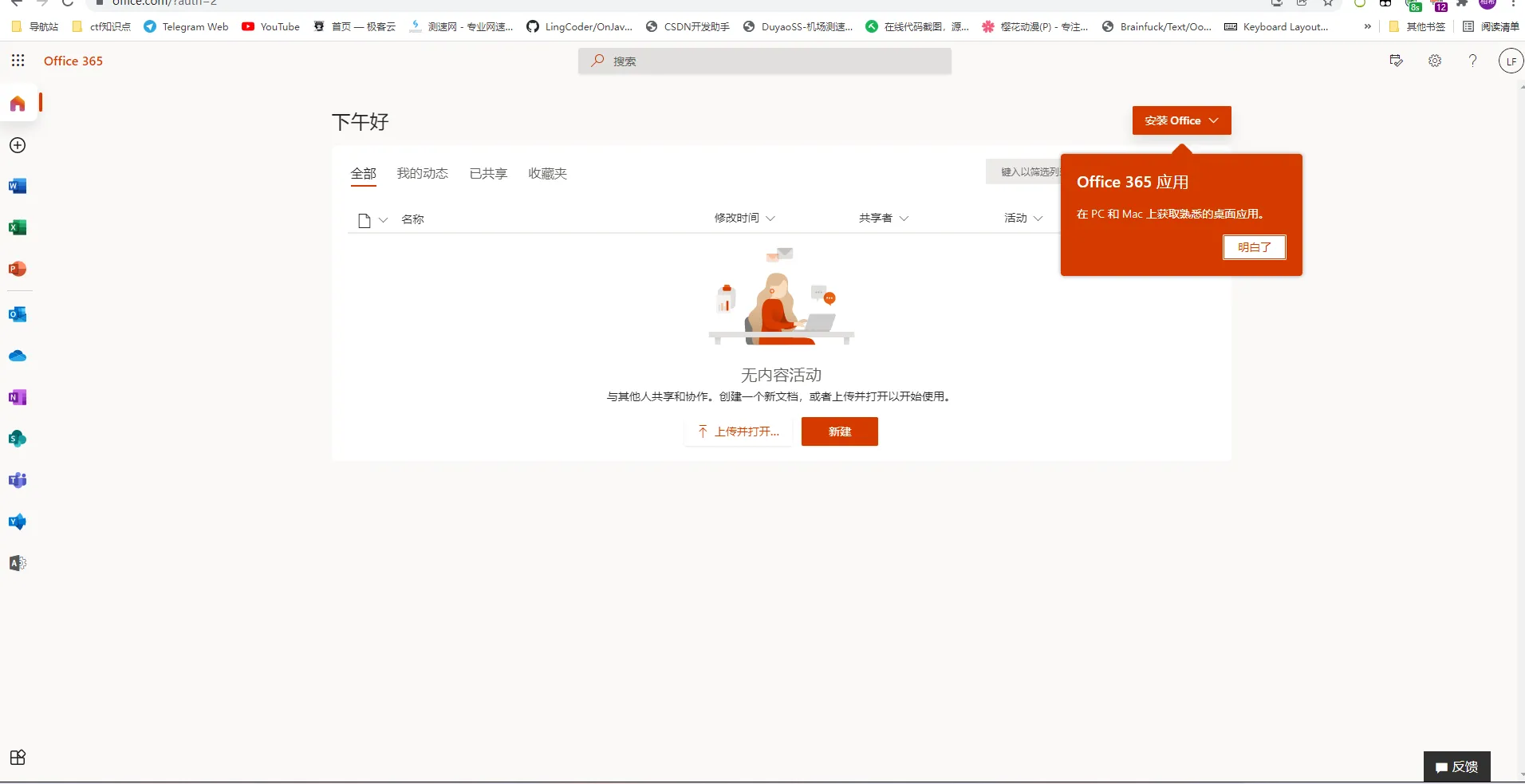Open Word from the left sidebar
Image resolution: width=1525 pixels, height=784 pixels.
17,186
